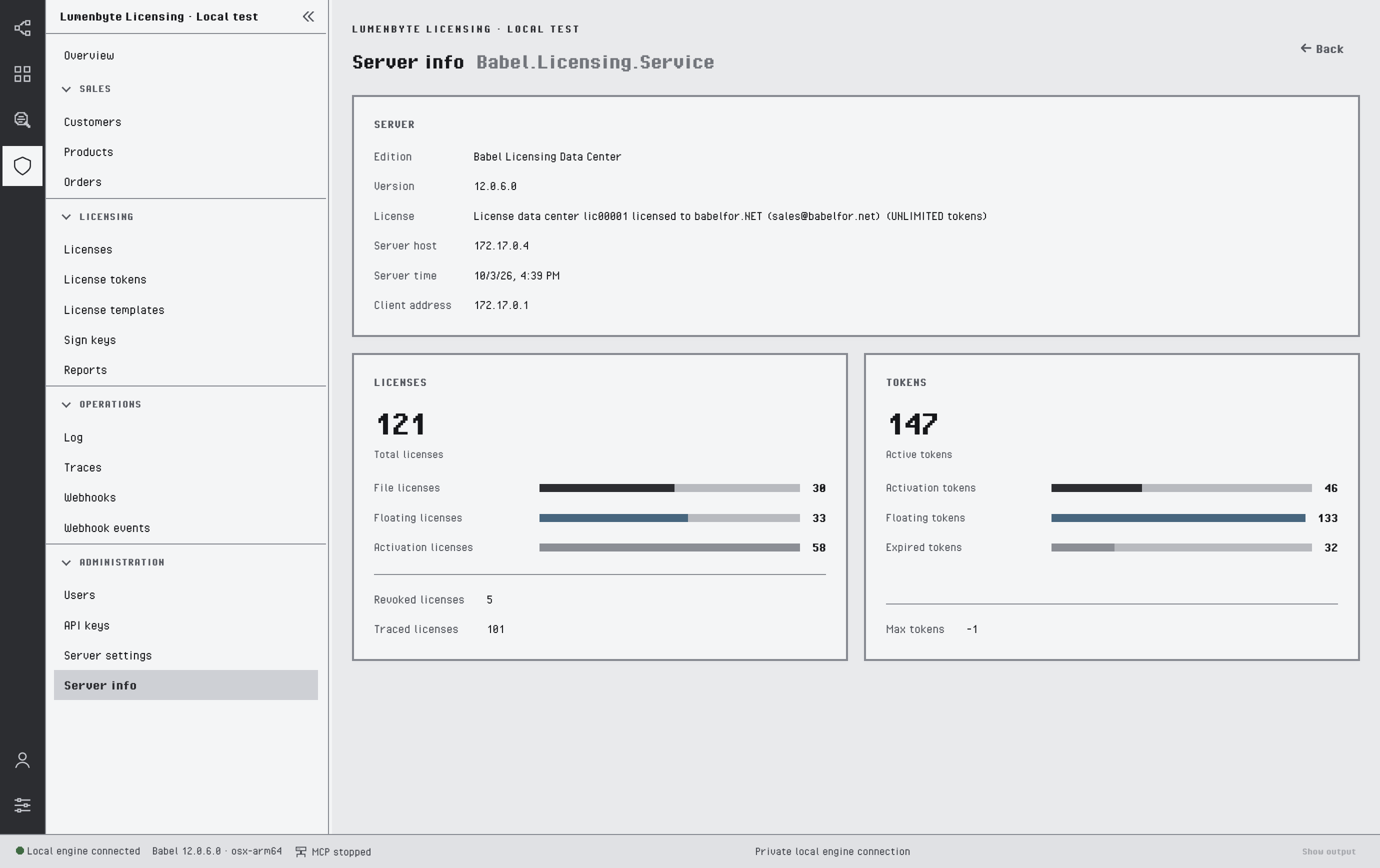
Task: Click the license data center description text
Action: point(730,216)
